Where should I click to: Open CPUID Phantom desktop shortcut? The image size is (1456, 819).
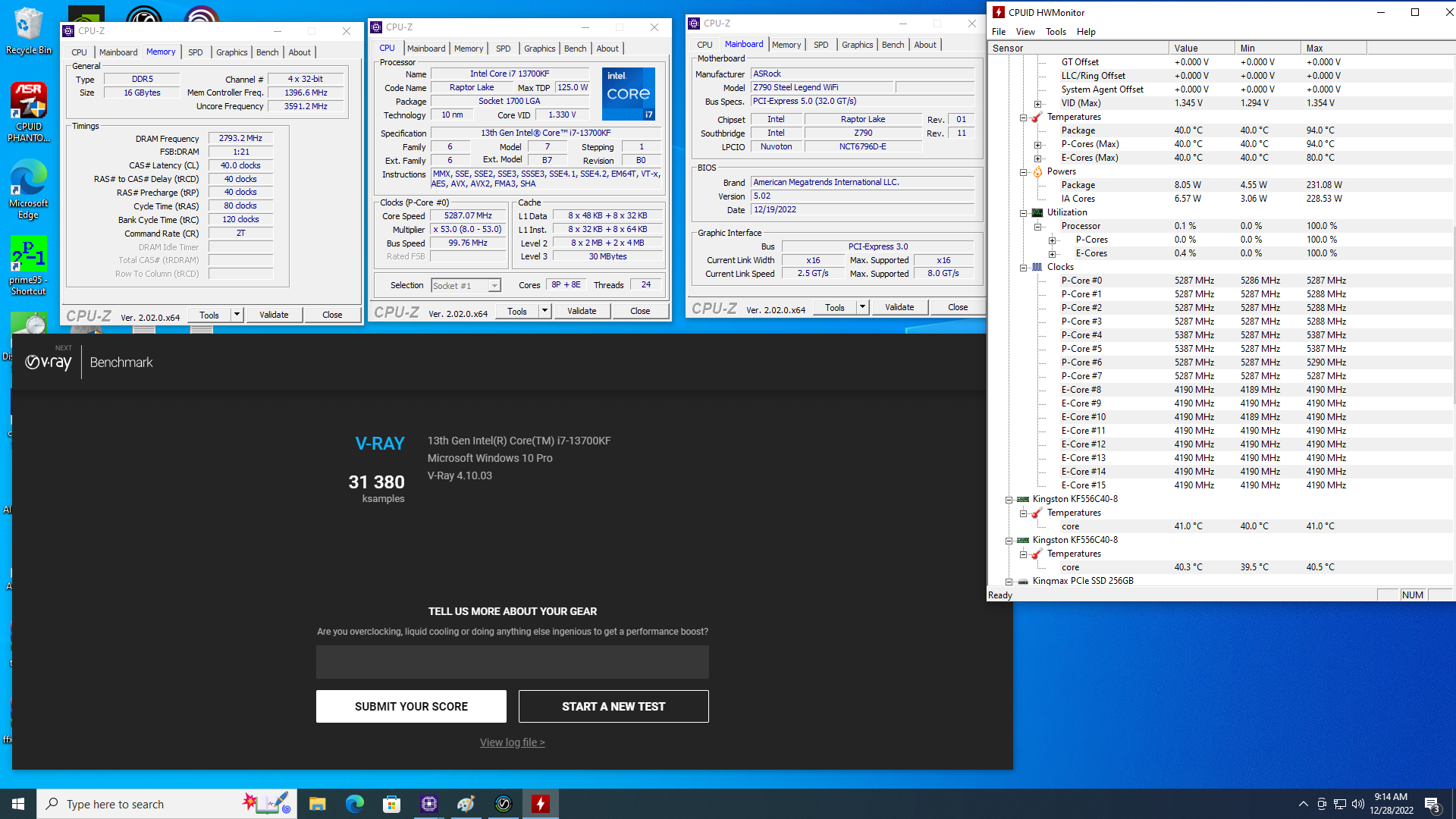click(x=28, y=111)
